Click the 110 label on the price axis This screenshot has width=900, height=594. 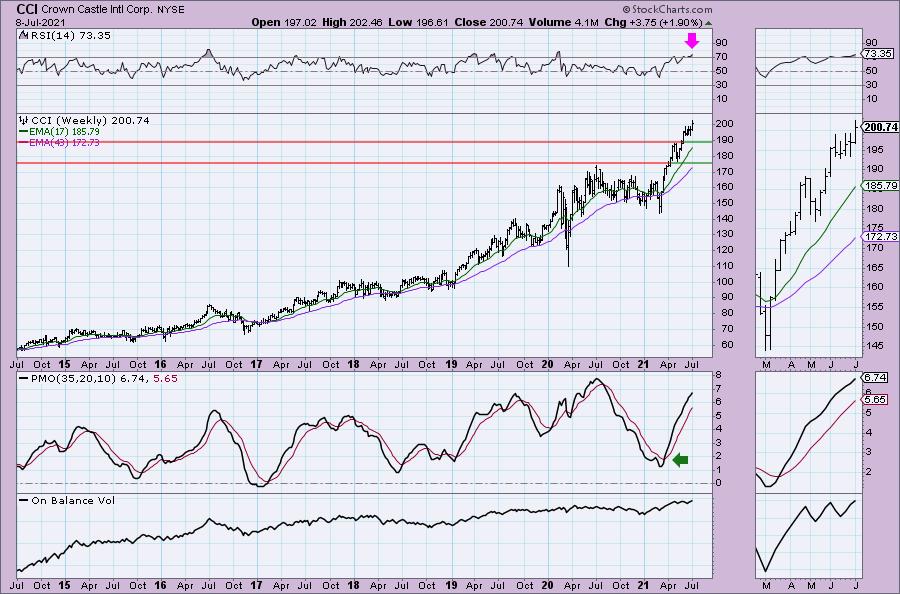point(725,266)
